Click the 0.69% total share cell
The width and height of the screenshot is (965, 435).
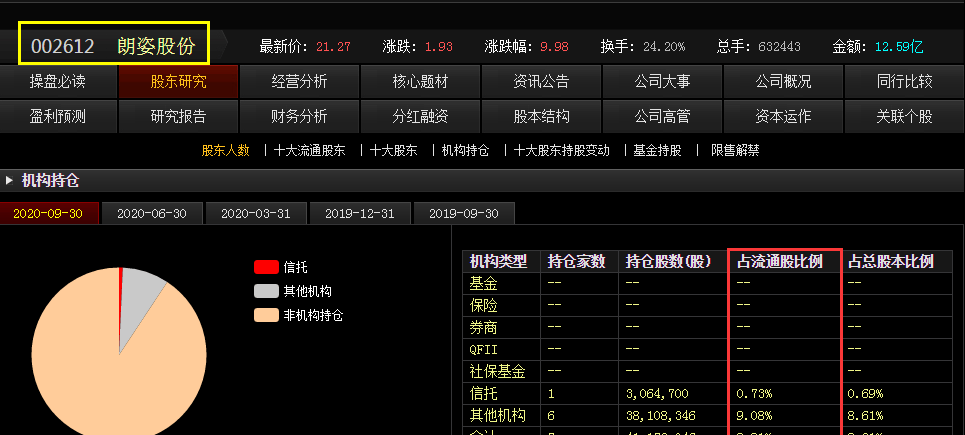[865, 394]
